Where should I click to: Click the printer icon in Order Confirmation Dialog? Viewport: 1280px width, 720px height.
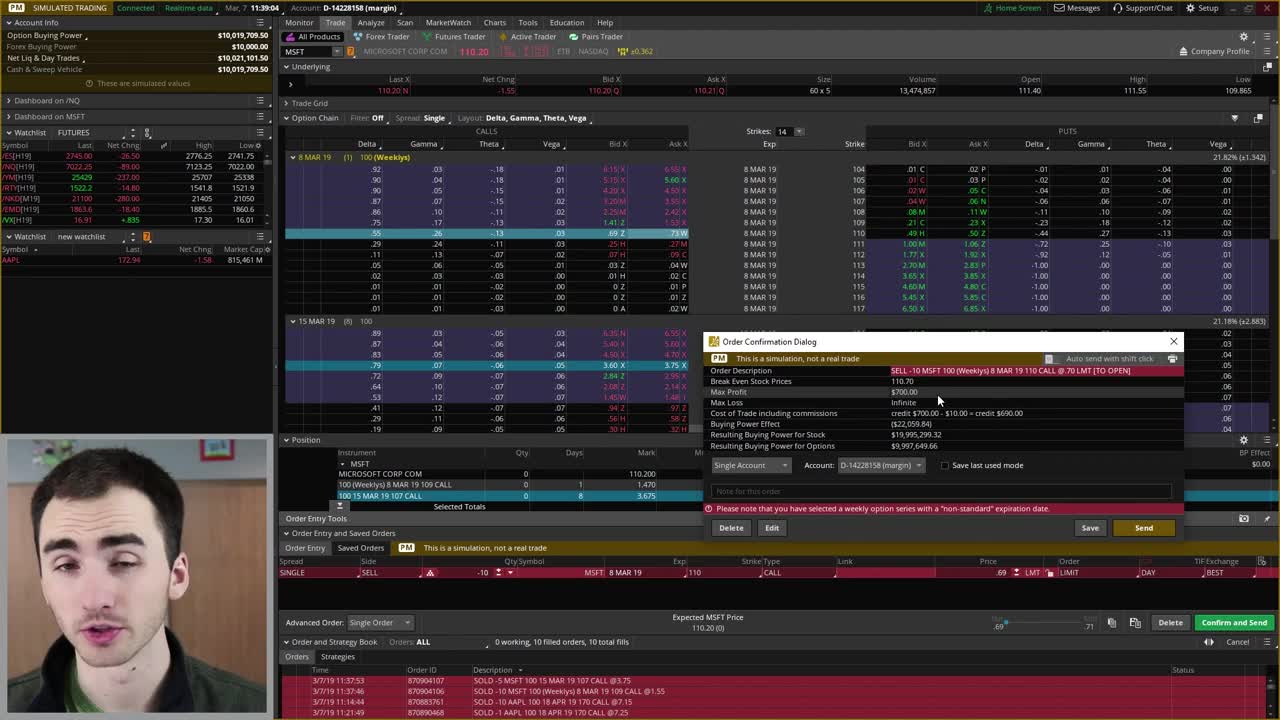1172,359
